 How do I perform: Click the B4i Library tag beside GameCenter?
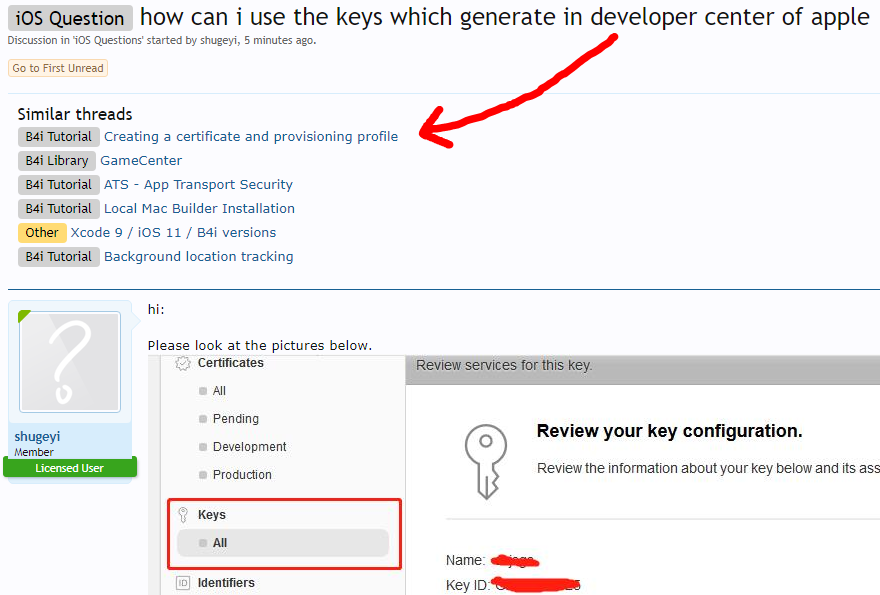[56, 160]
